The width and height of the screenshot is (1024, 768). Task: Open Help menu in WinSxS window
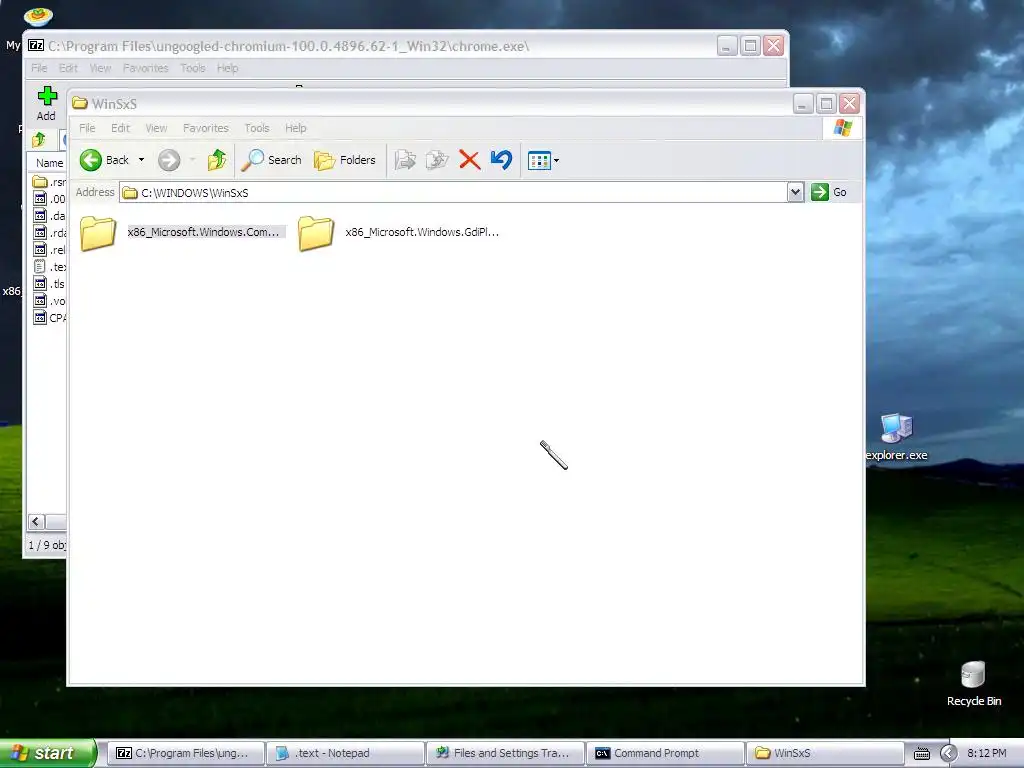(x=295, y=128)
